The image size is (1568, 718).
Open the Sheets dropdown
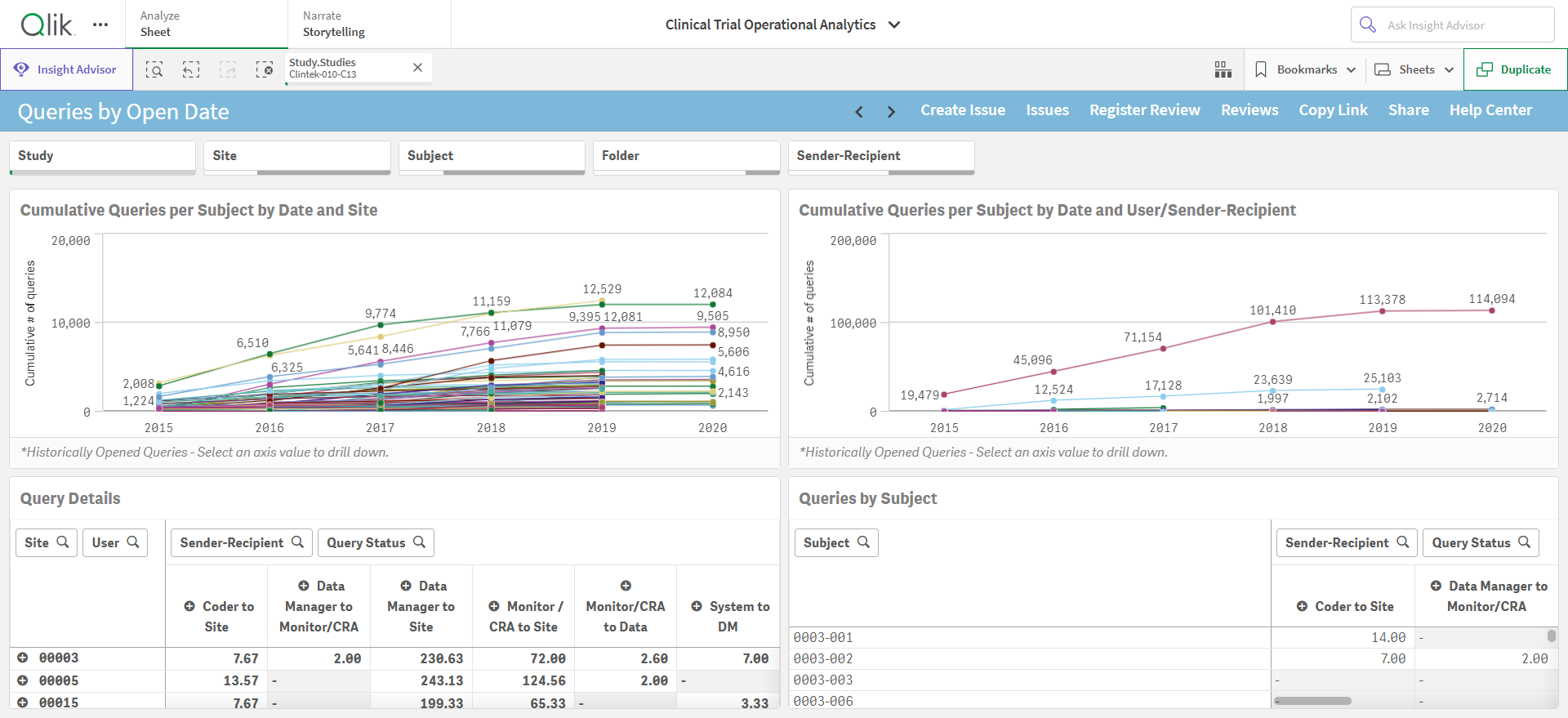pyautogui.click(x=1414, y=69)
